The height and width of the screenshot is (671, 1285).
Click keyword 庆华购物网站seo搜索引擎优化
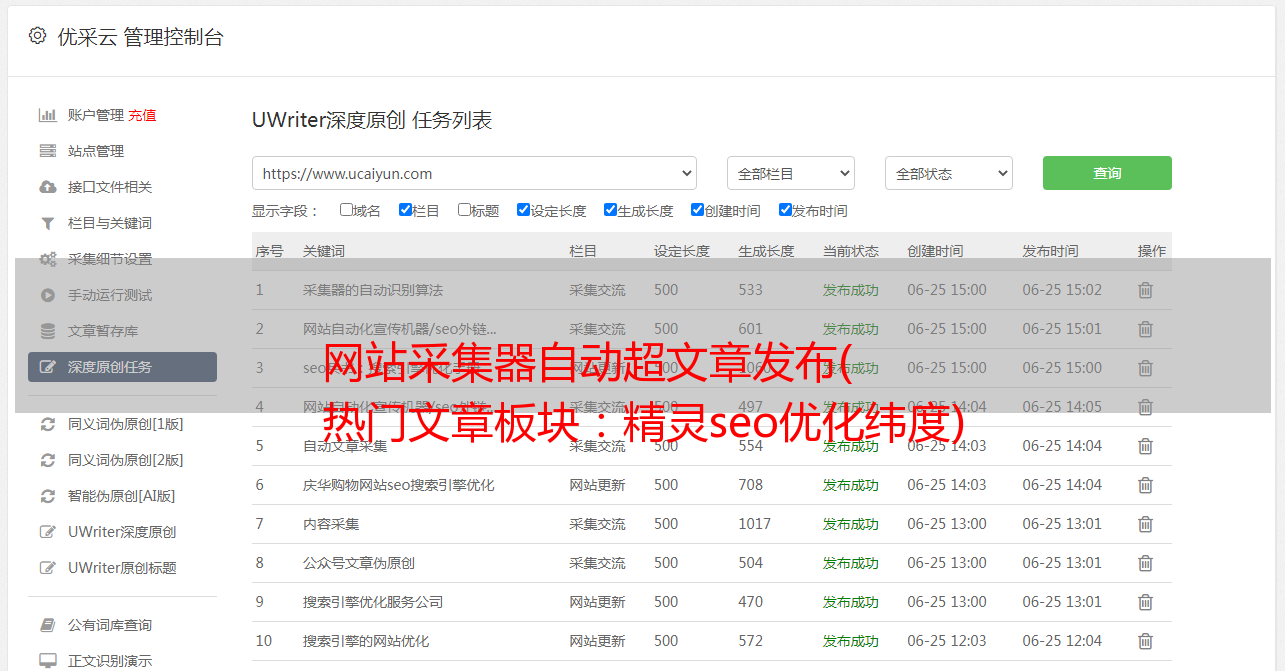coord(399,485)
